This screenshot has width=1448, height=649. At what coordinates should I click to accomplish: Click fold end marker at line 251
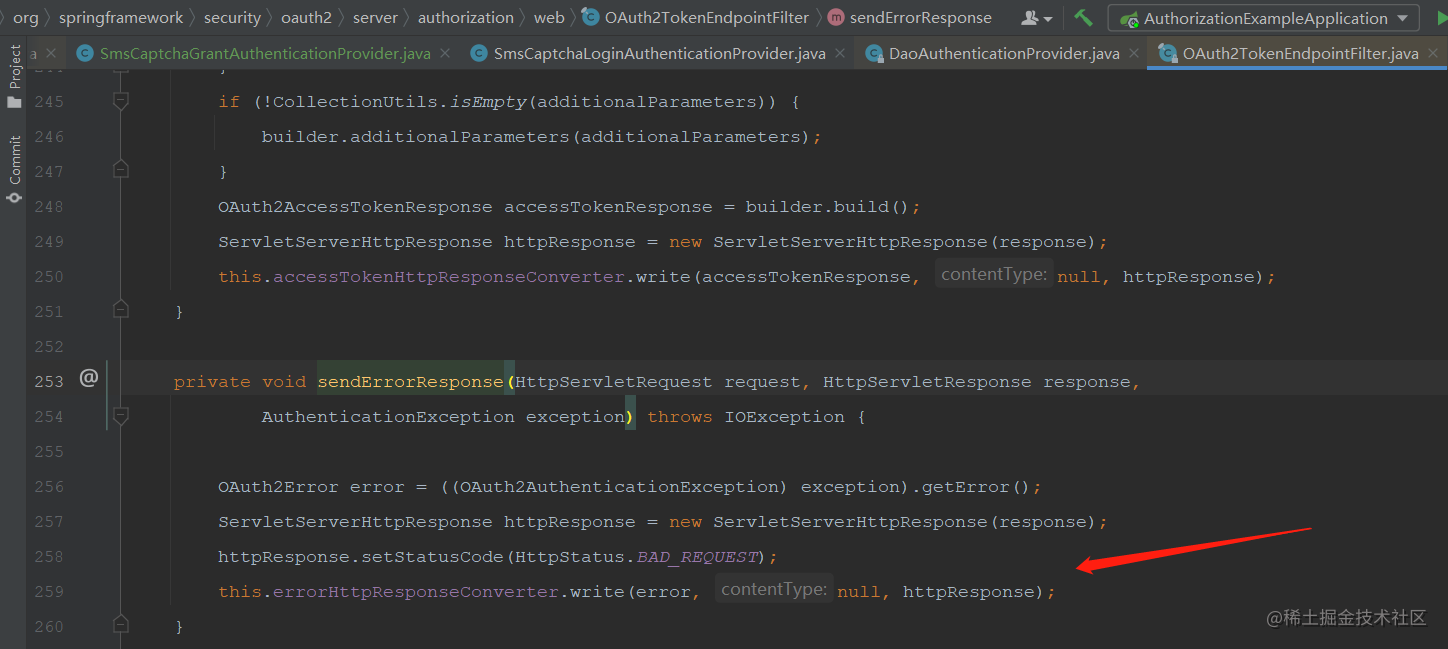click(x=121, y=311)
